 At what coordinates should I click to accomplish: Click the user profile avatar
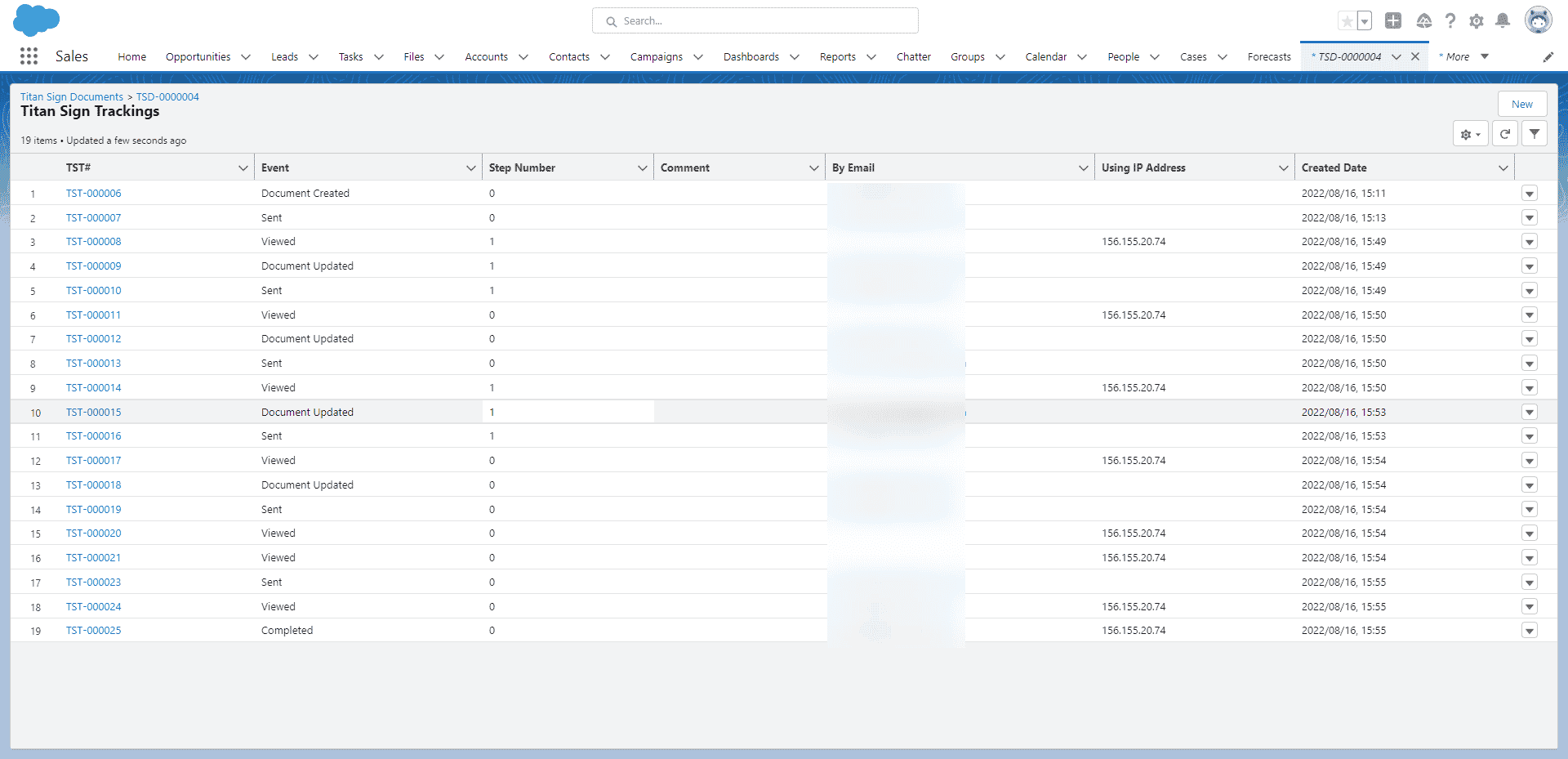(1538, 21)
